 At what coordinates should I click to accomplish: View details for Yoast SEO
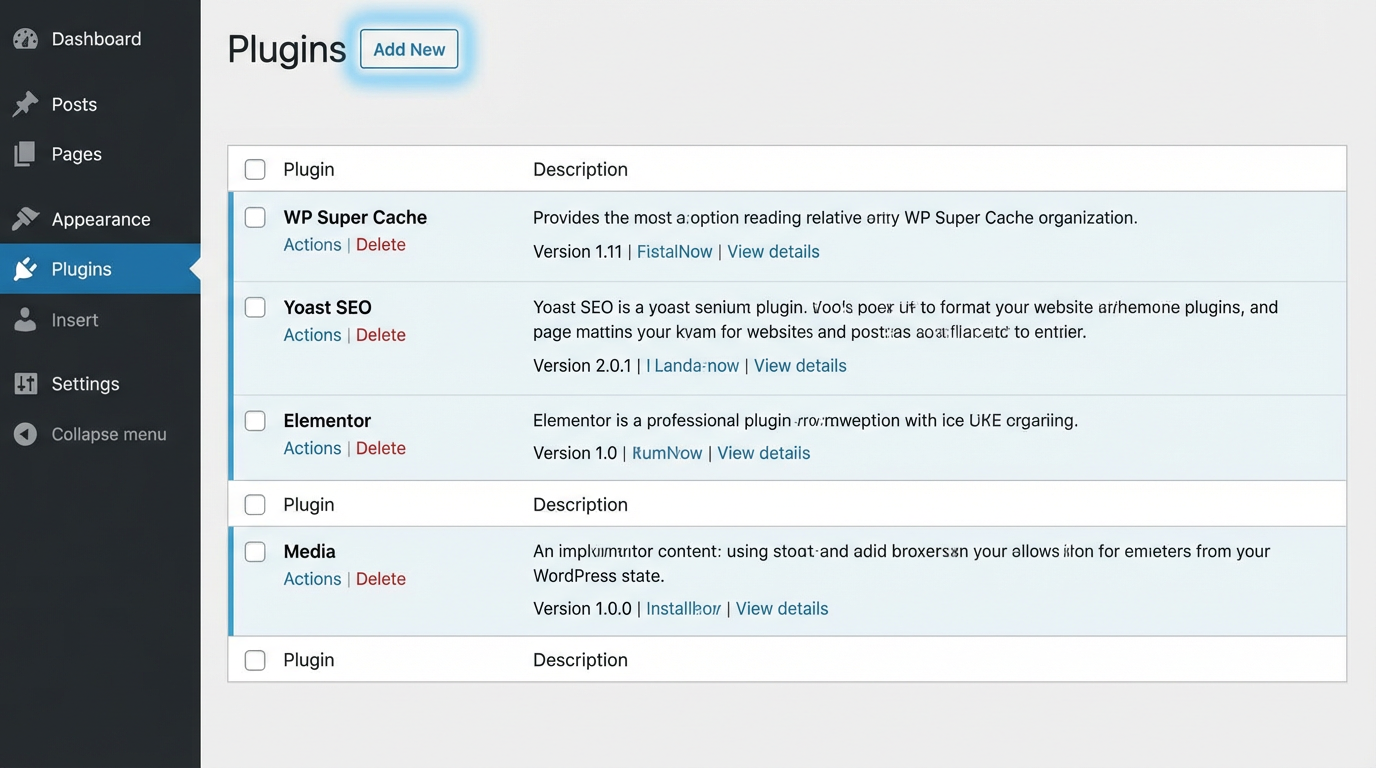800,365
